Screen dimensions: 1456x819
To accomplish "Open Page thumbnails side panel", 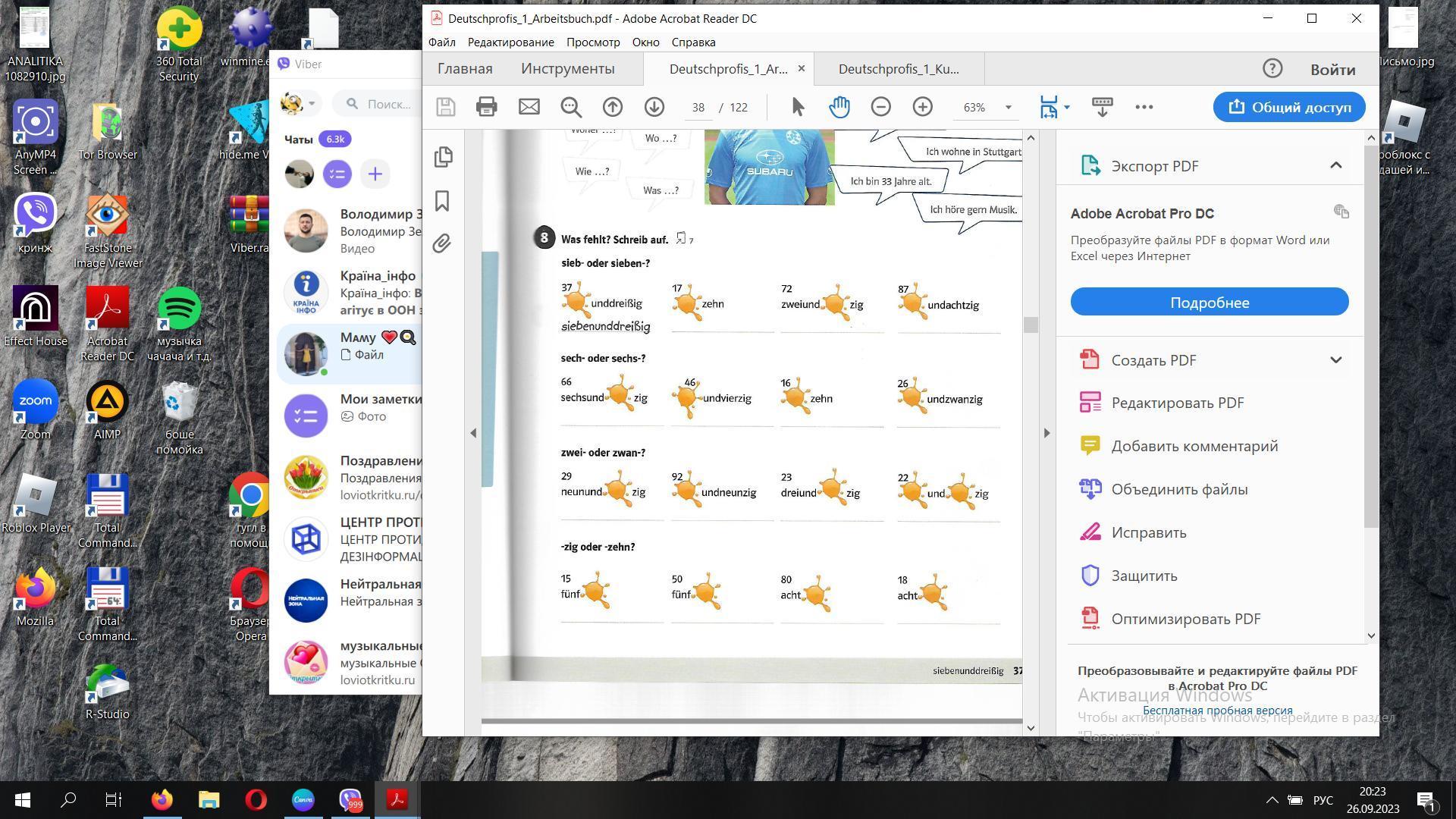I will coord(443,157).
